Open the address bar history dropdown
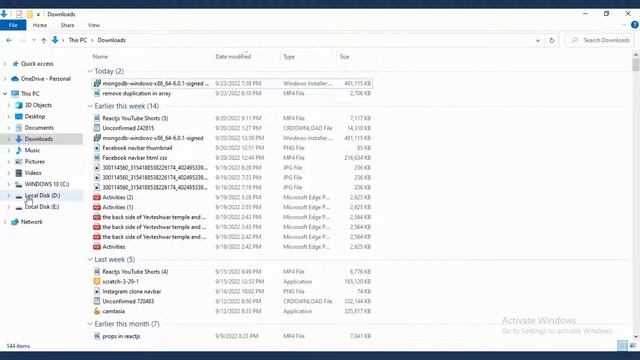640x360 pixels. (538, 40)
